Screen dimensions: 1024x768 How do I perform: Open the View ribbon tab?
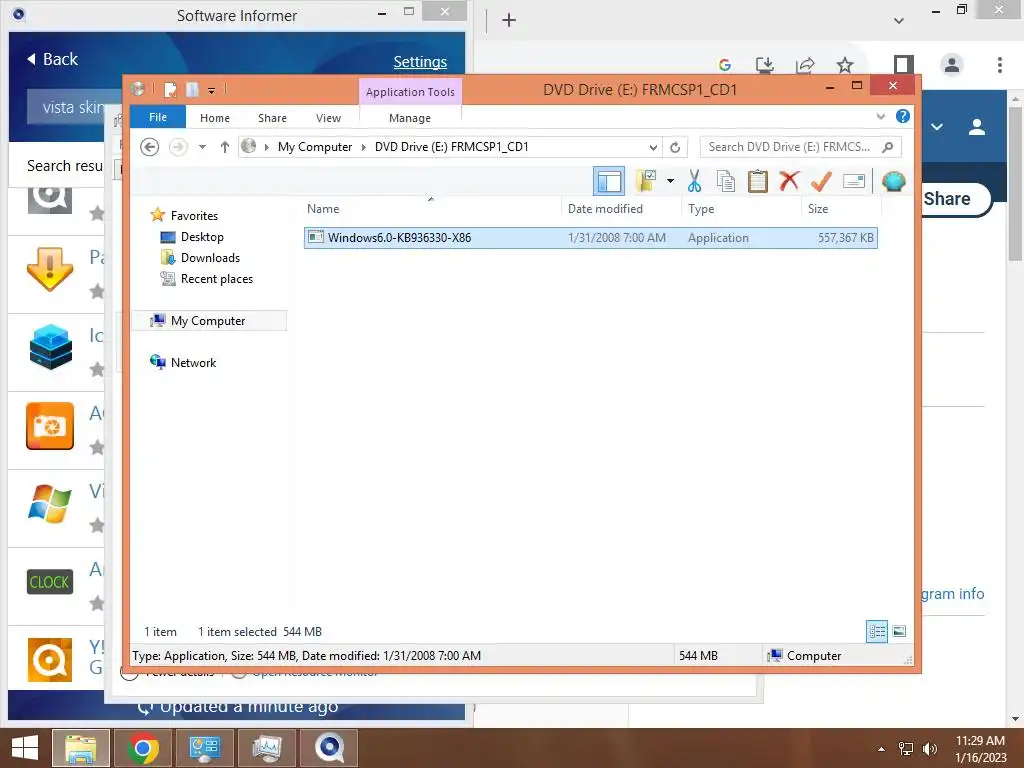pyautogui.click(x=328, y=118)
